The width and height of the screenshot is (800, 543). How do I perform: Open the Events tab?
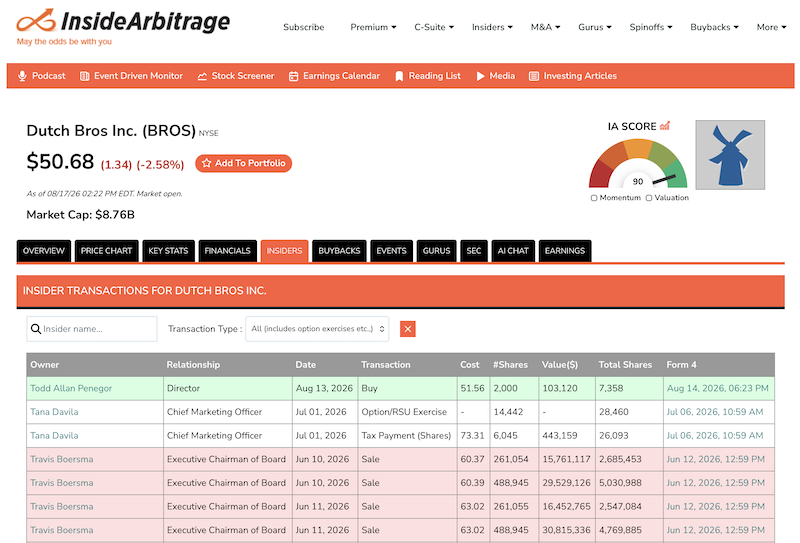(391, 251)
